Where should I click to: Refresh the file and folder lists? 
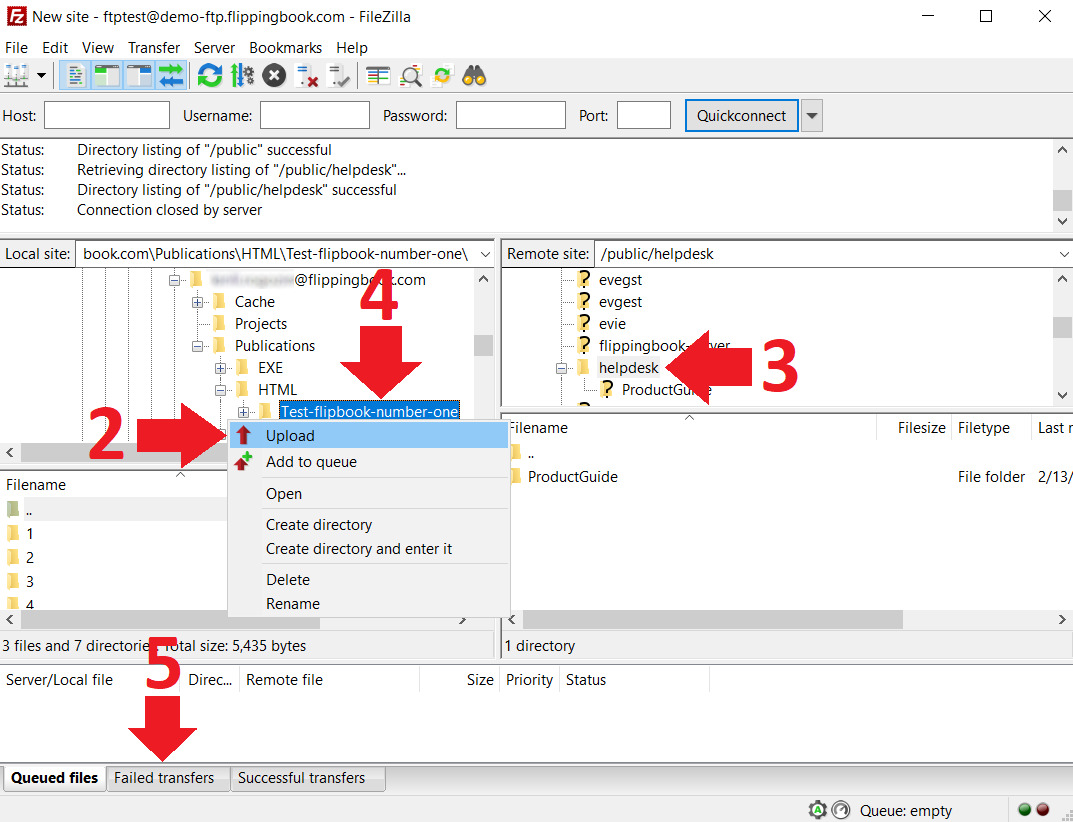(209, 75)
